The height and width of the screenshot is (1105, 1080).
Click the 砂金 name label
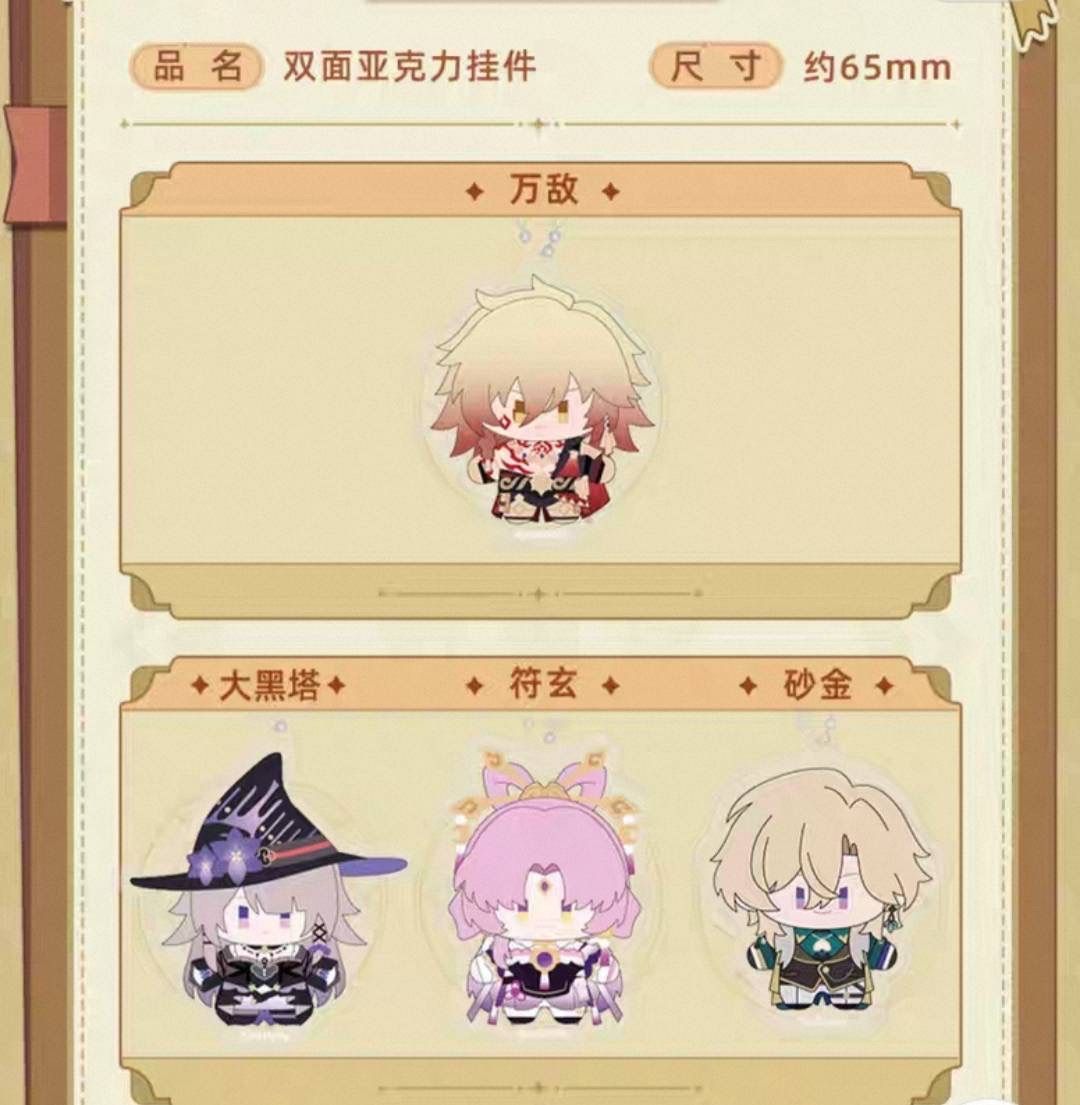click(817, 685)
